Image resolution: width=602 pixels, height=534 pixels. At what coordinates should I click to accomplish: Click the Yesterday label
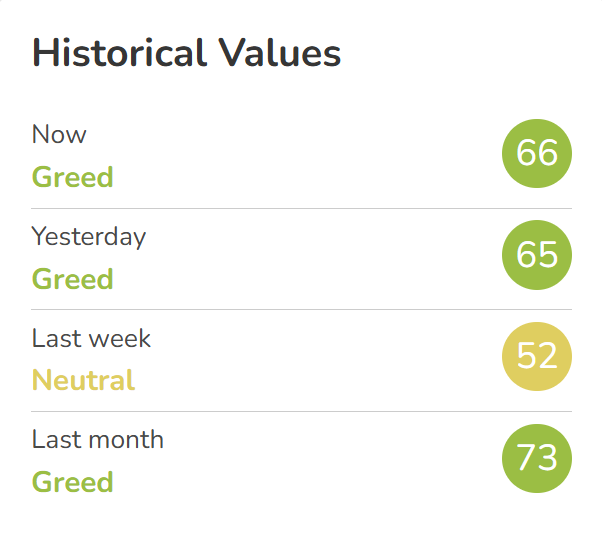pyautogui.click(x=89, y=237)
